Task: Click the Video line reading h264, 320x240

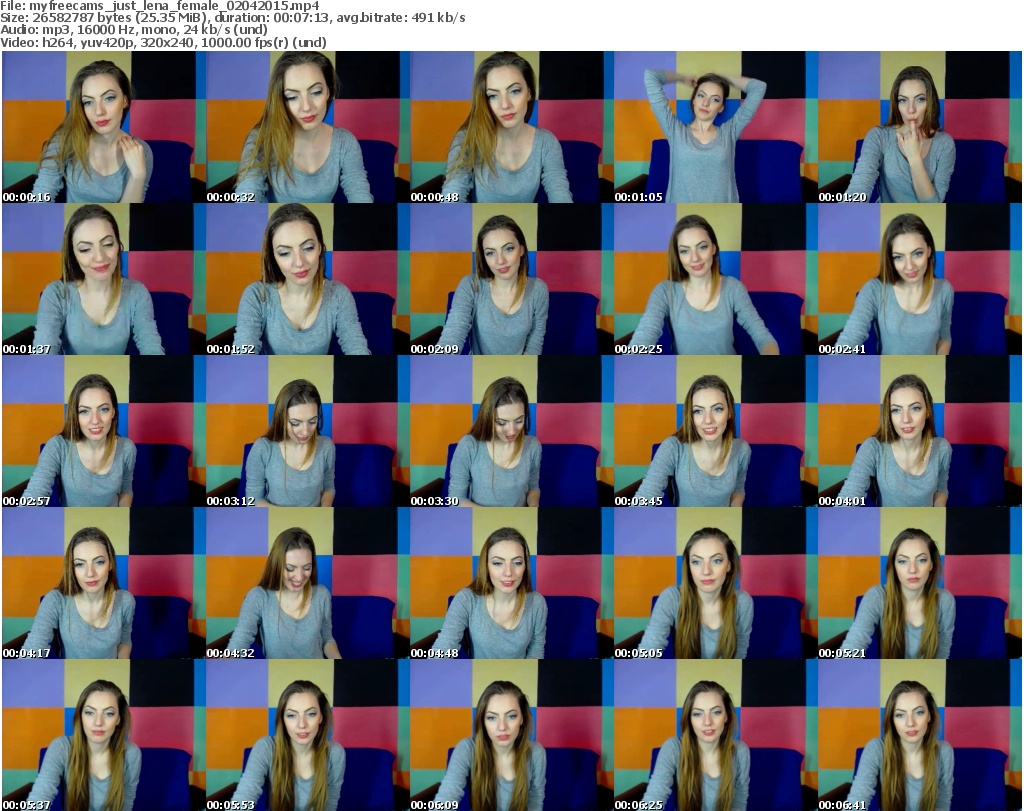Action: click(163, 42)
